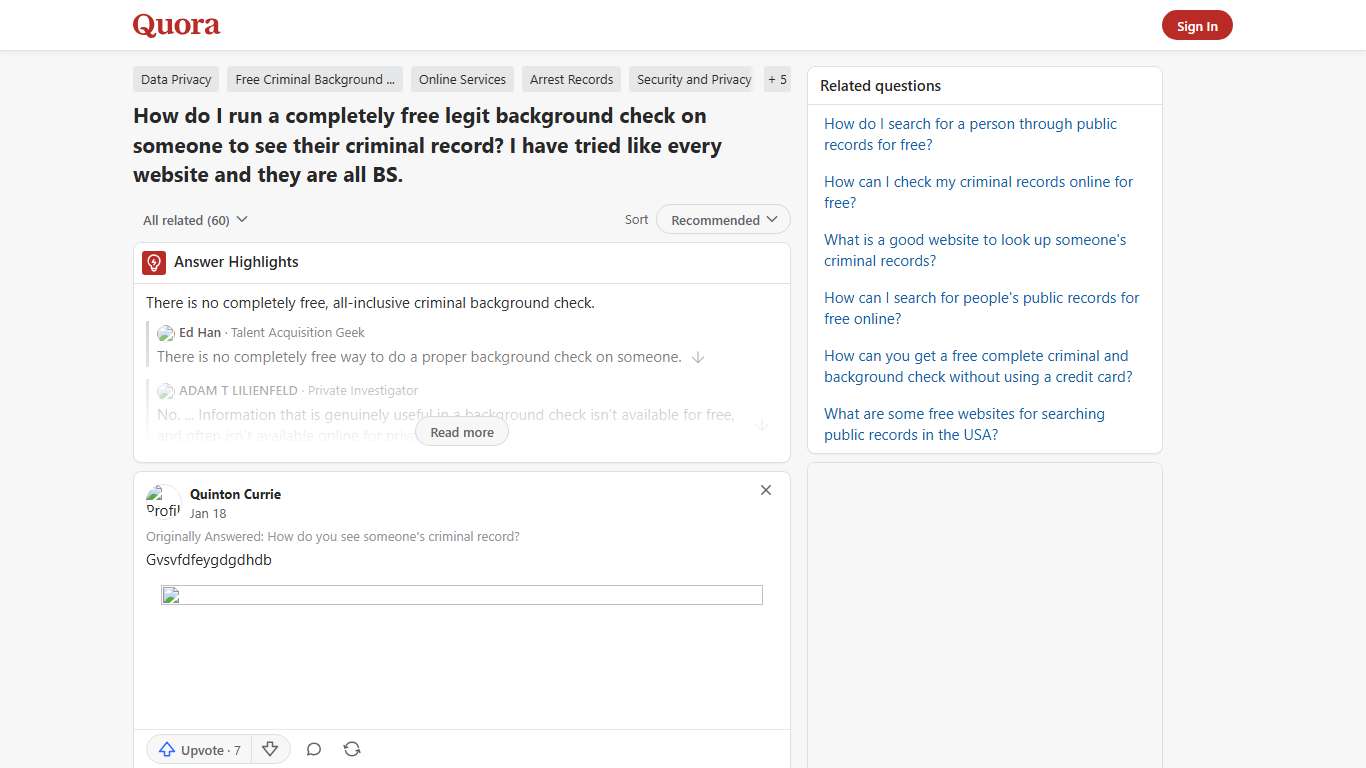Click Adam T Lilienfeld's profile picture
Screen dimensions: 1366x768
coord(165,390)
